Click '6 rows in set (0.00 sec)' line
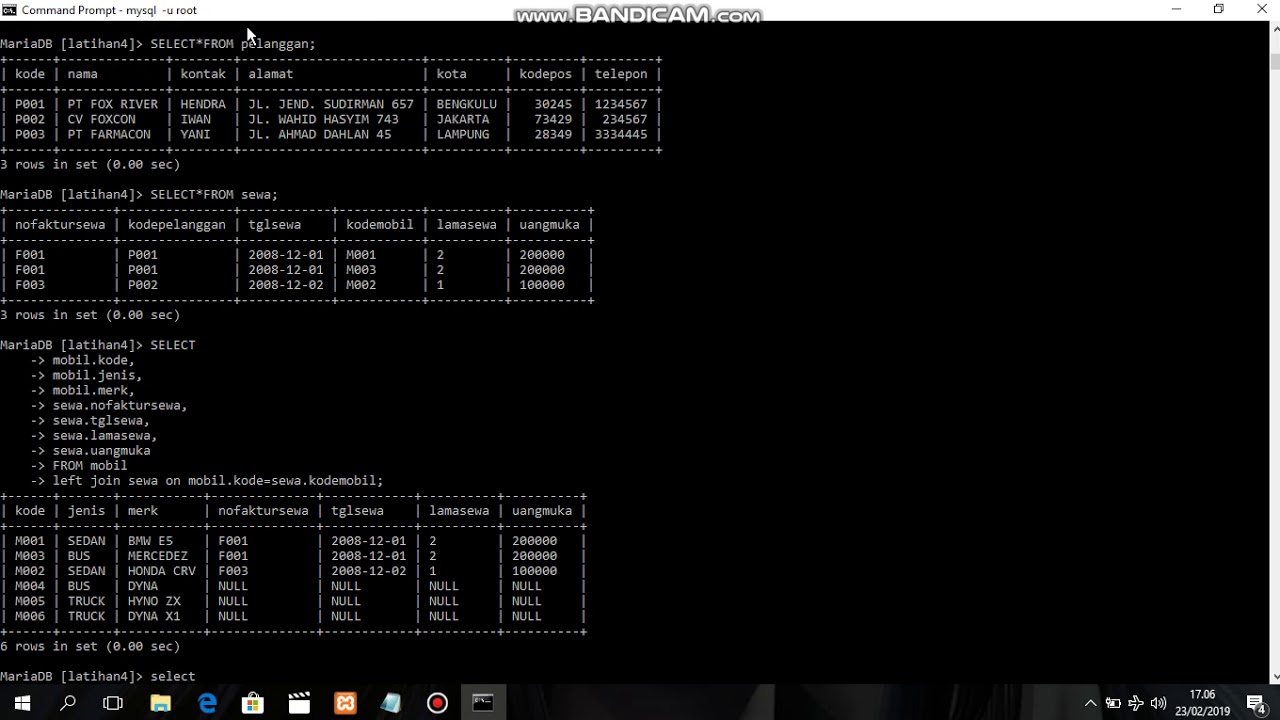Viewport: 1280px width, 720px height. [90, 647]
